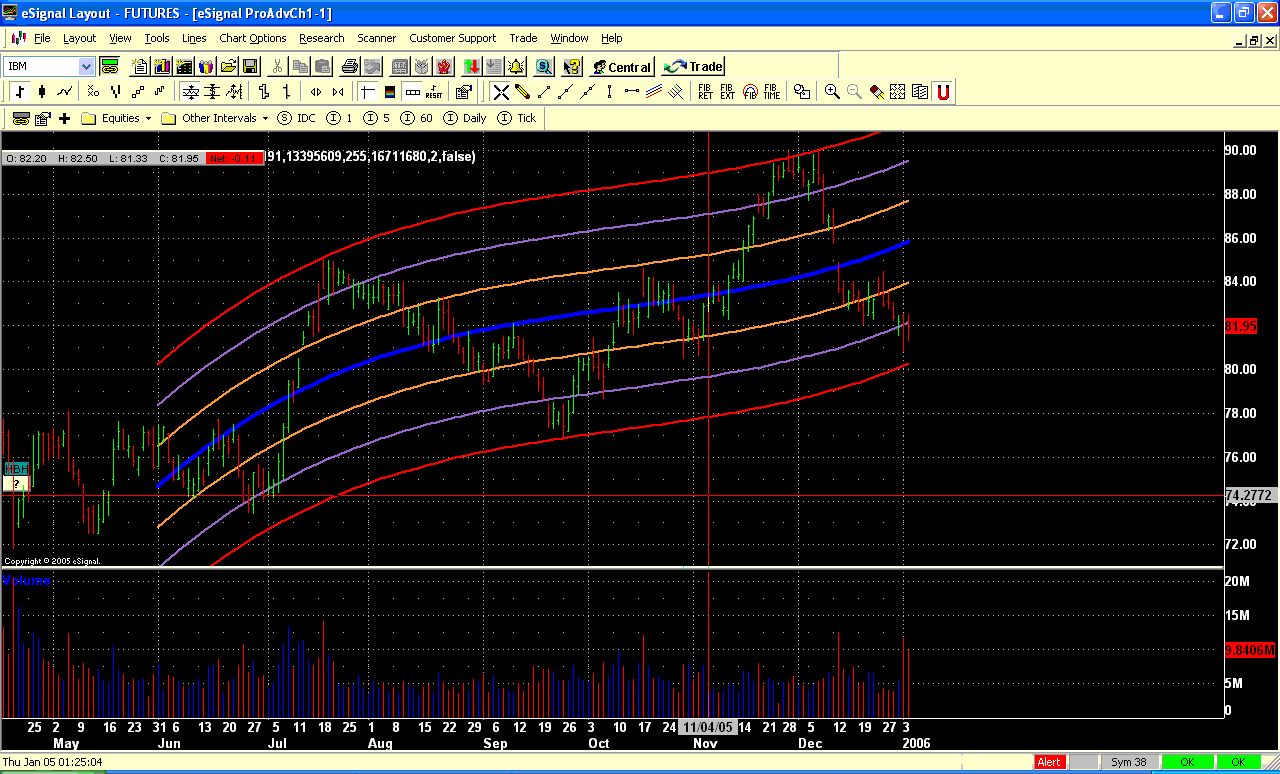The height and width of the screenshot is (774, 1280).
Task: Click the red Alert status indicator
Action: [x=1049, y=762]
